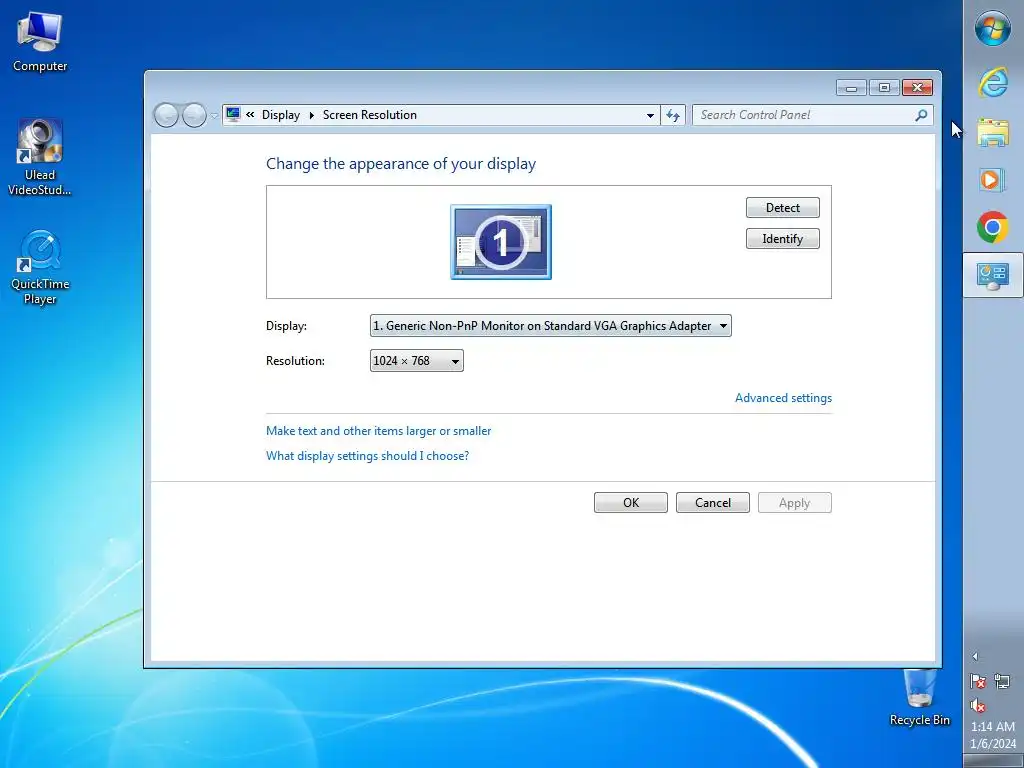Open the recent pages dropdown arrow

(214, 116)
